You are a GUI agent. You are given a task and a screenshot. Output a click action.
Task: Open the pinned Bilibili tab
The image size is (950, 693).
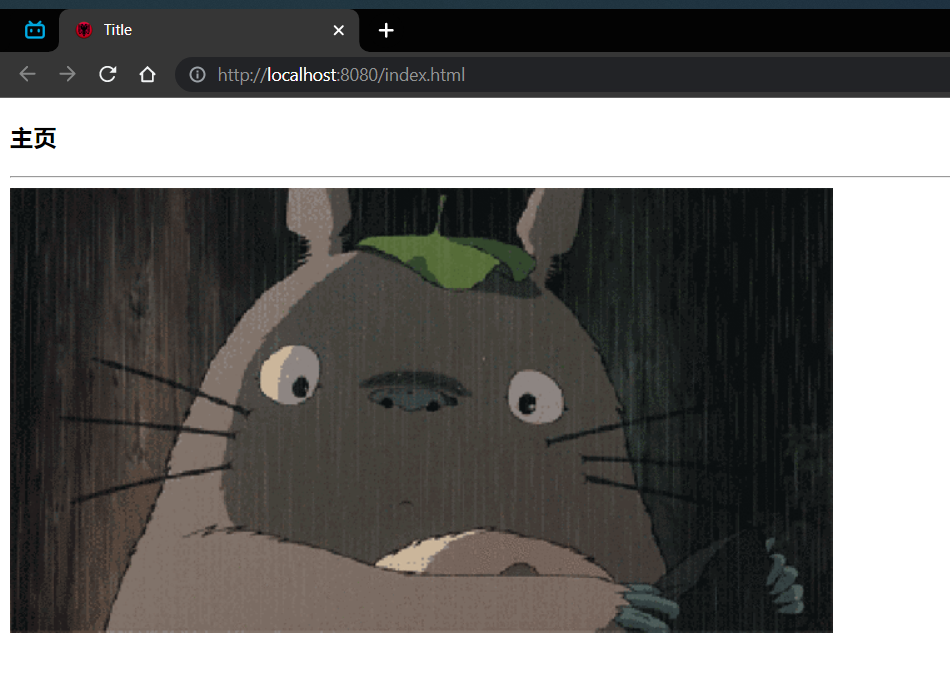click(x=35, y=30)
